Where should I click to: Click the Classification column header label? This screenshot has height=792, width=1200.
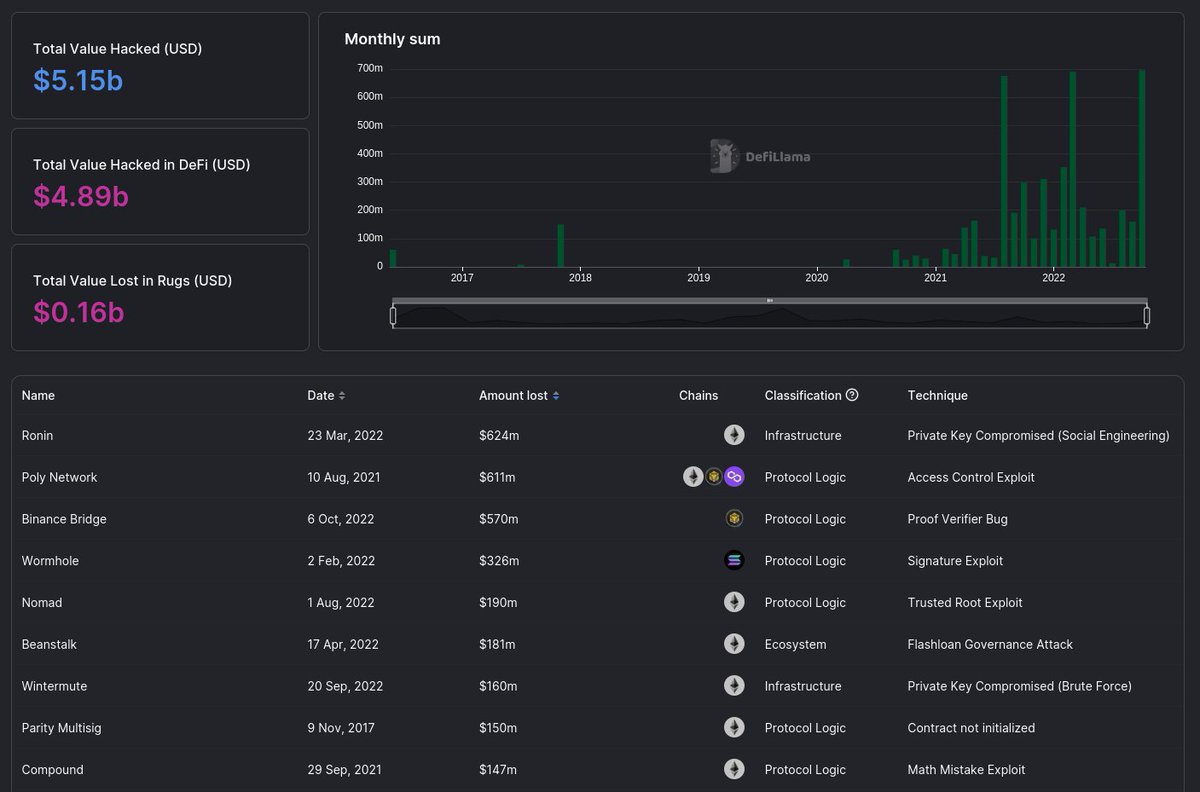(803, 396)
